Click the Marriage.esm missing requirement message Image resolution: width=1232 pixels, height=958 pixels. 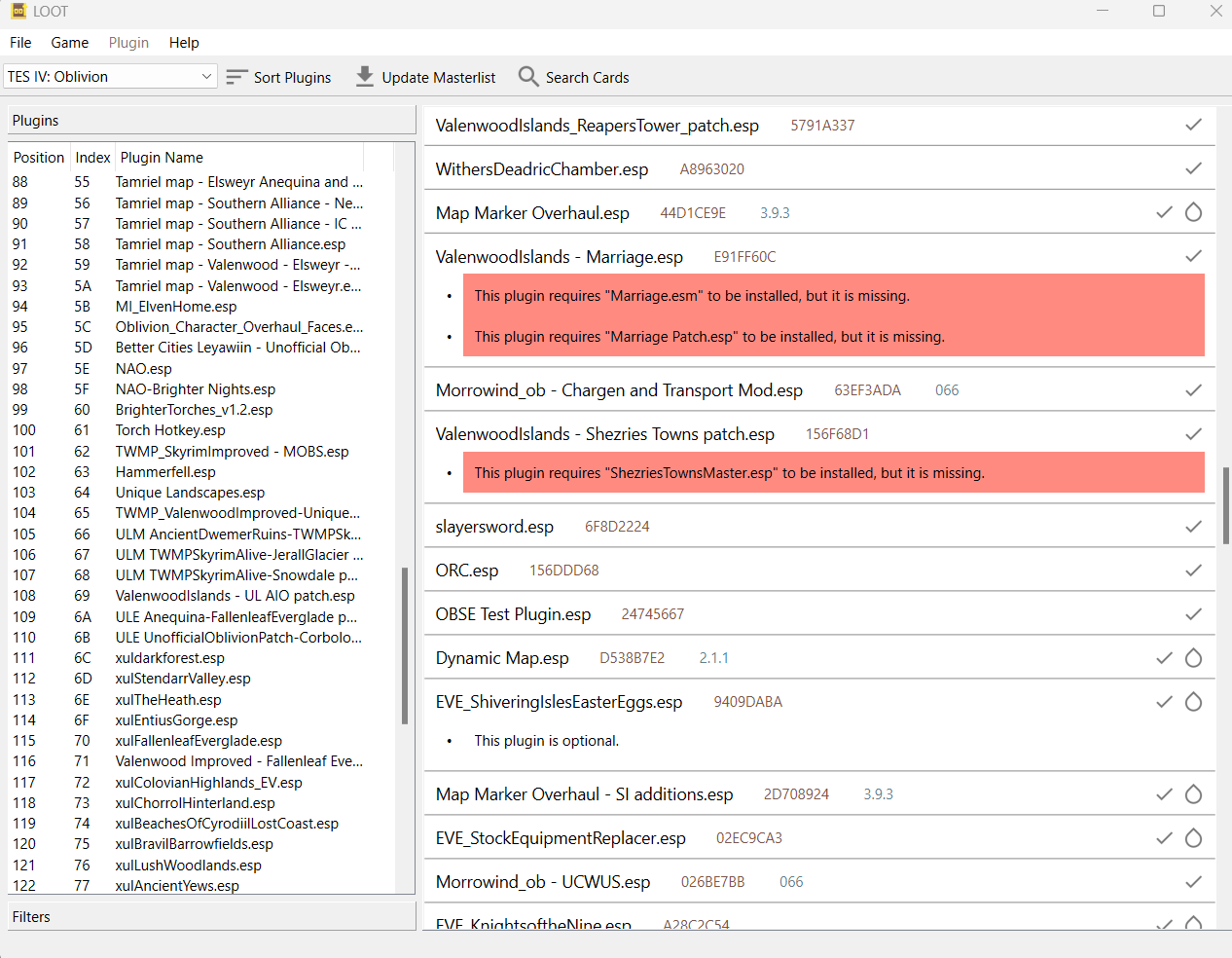[x=692, y=296]
